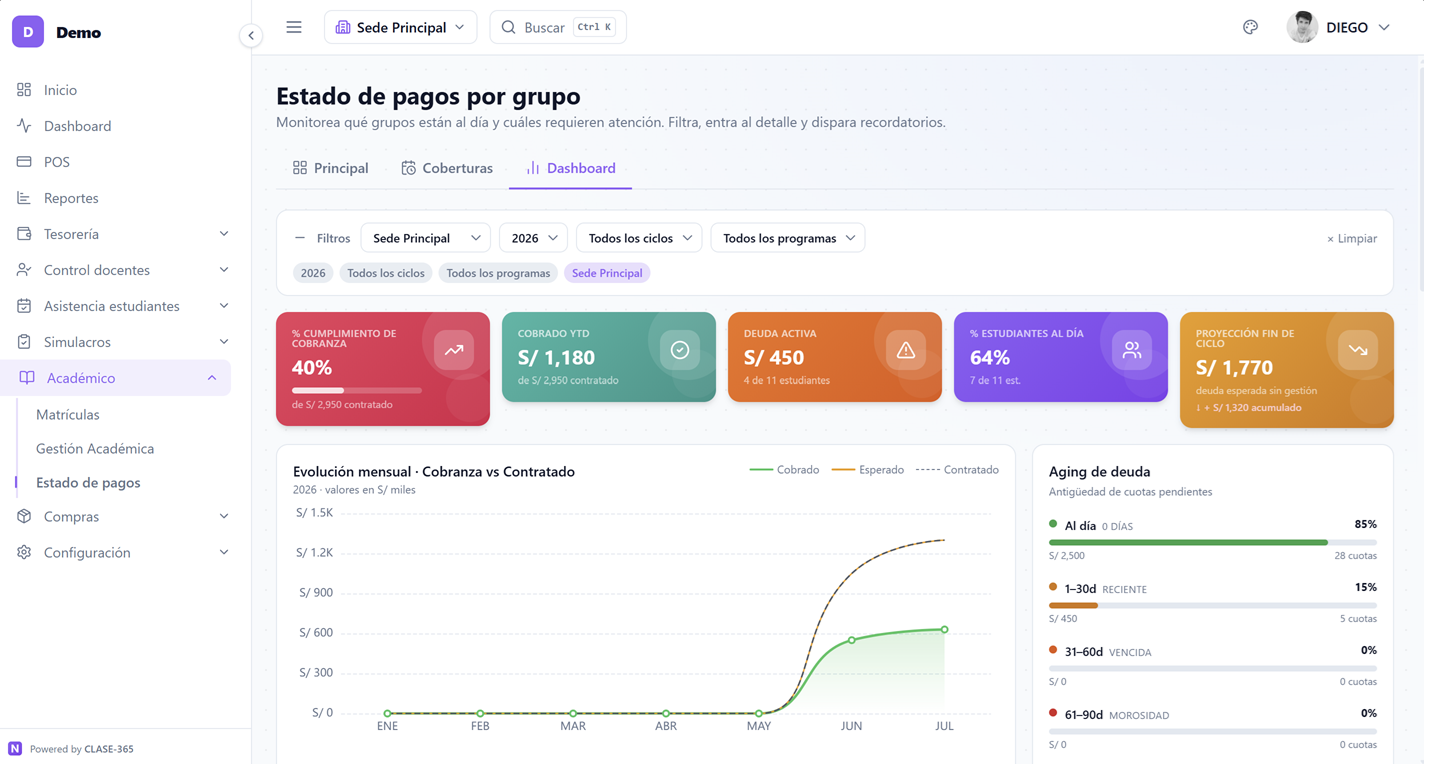Click the Tesorería wallet icon
Screen dimensions: 1430x764
pyautogui.click(x=24, y=234)
